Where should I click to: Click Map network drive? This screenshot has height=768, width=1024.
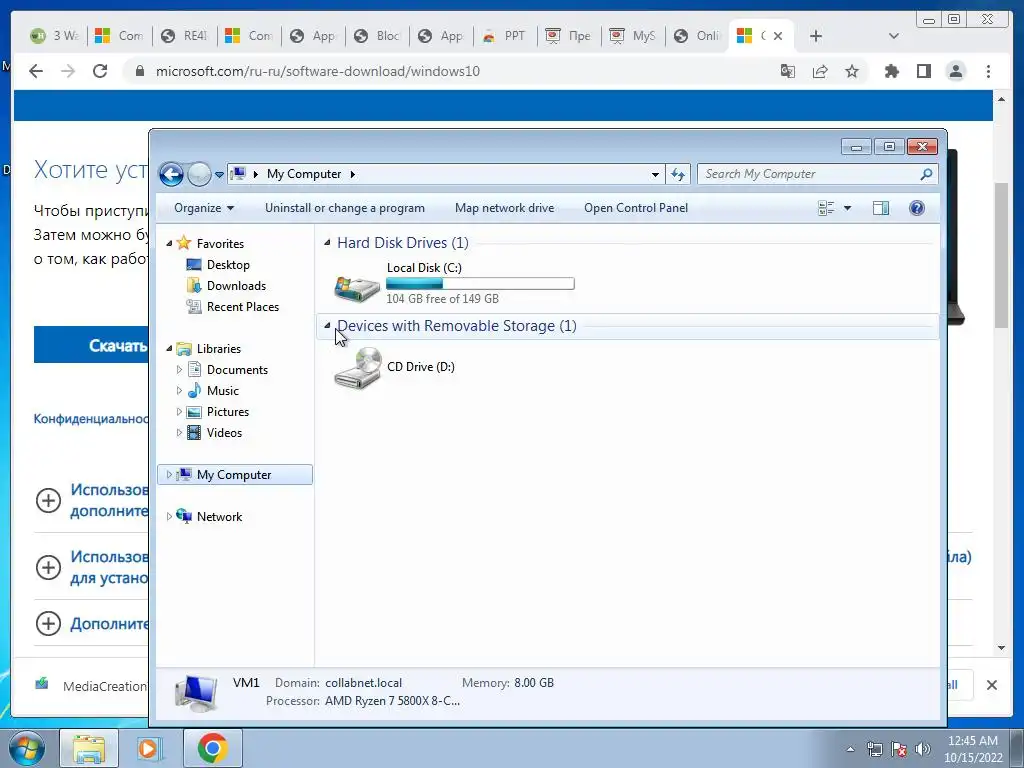(x=504, y=208)
